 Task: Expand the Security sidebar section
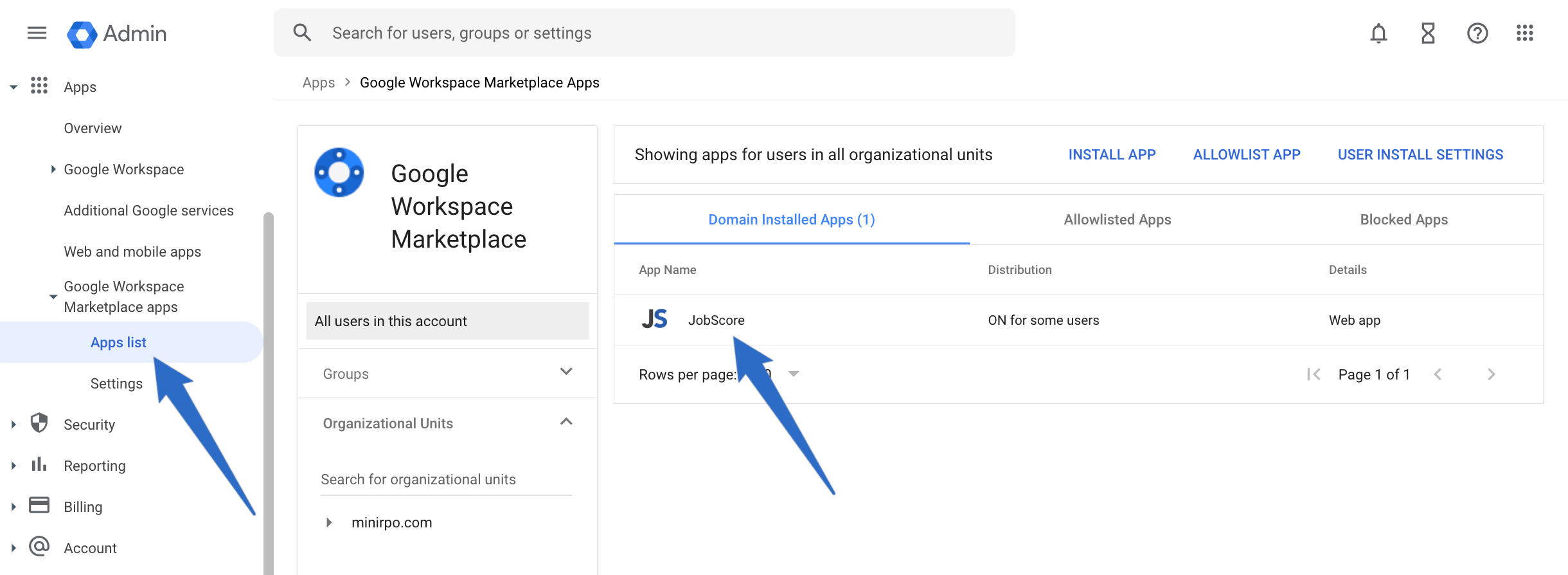[x=13, y=424]
